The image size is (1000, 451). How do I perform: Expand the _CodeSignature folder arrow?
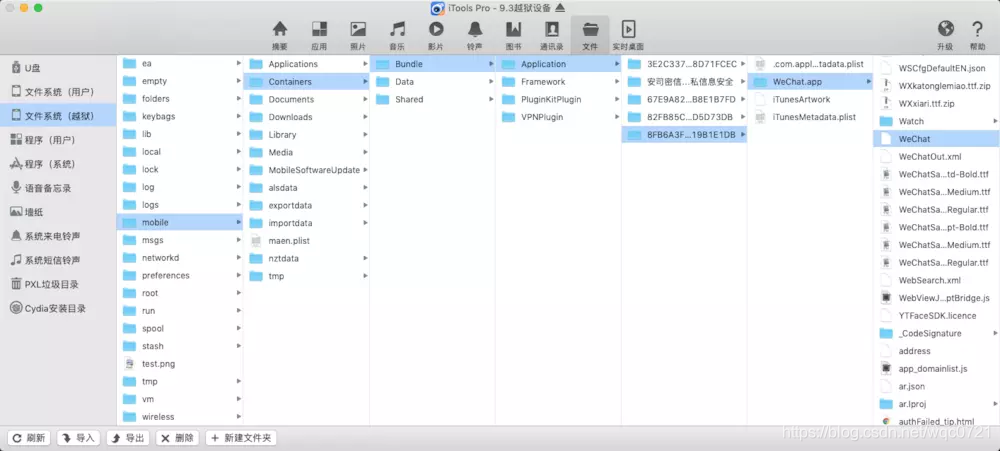(x=996, y=333)
